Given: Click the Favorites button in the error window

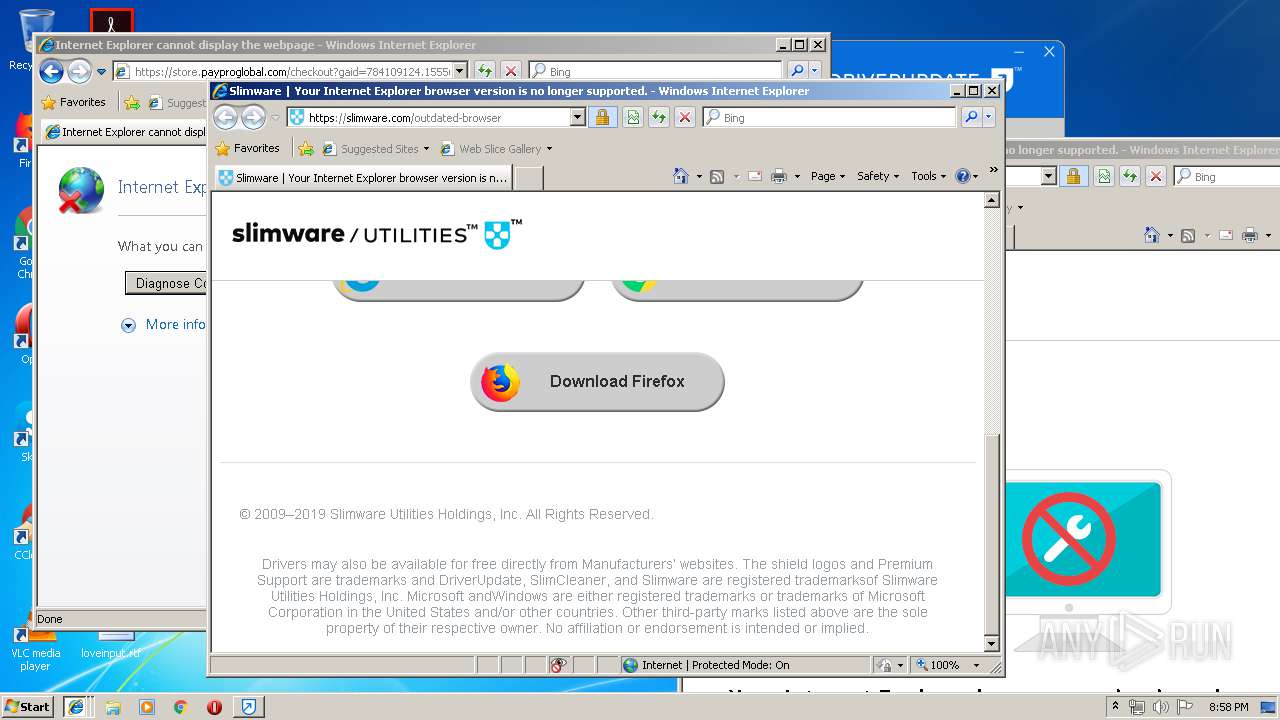Looking at the screenshot, I should [74, 102].
